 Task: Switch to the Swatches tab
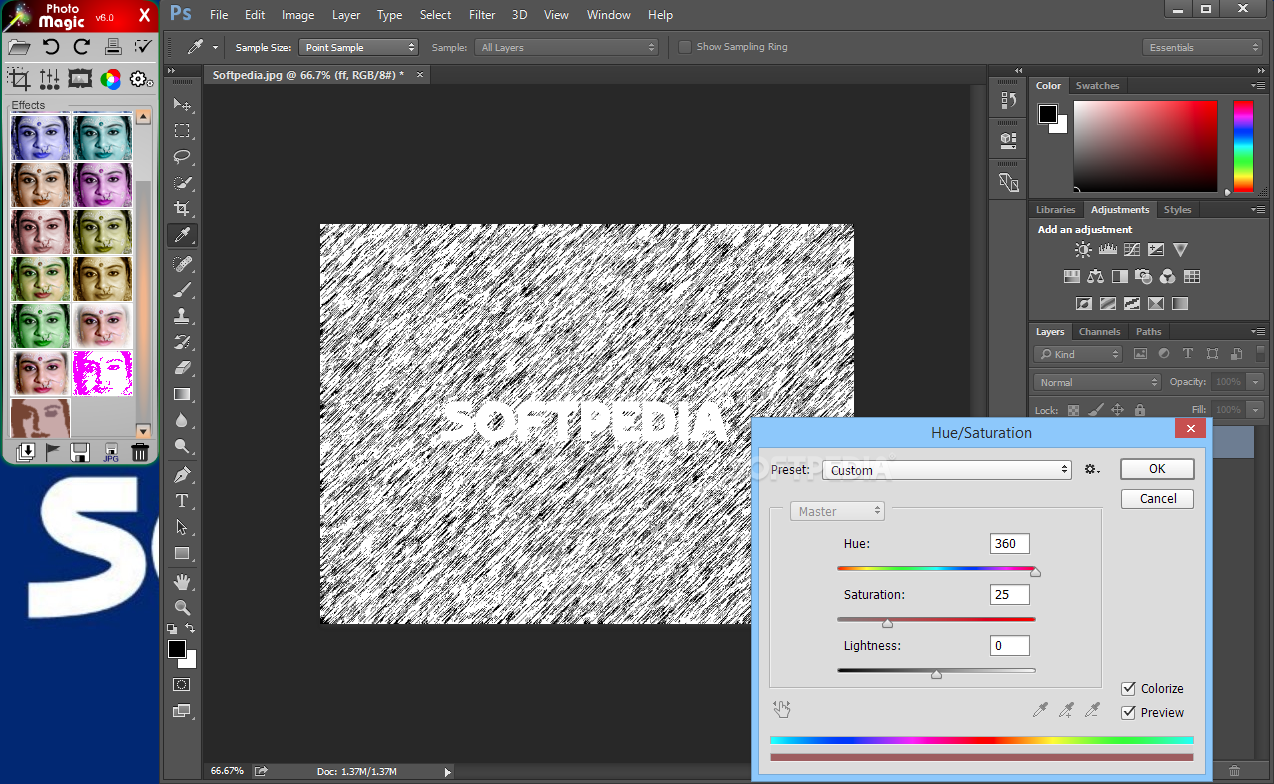[x=1097, y=86]
